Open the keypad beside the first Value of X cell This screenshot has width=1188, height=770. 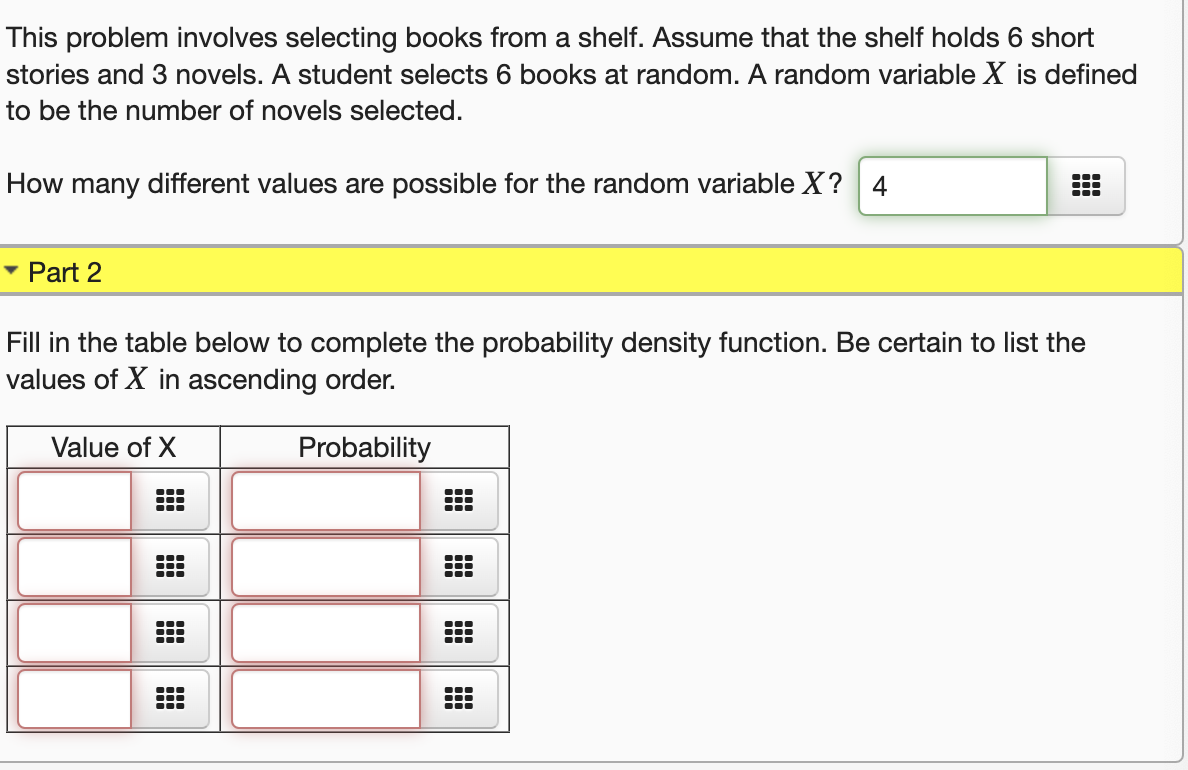[172, 501]
